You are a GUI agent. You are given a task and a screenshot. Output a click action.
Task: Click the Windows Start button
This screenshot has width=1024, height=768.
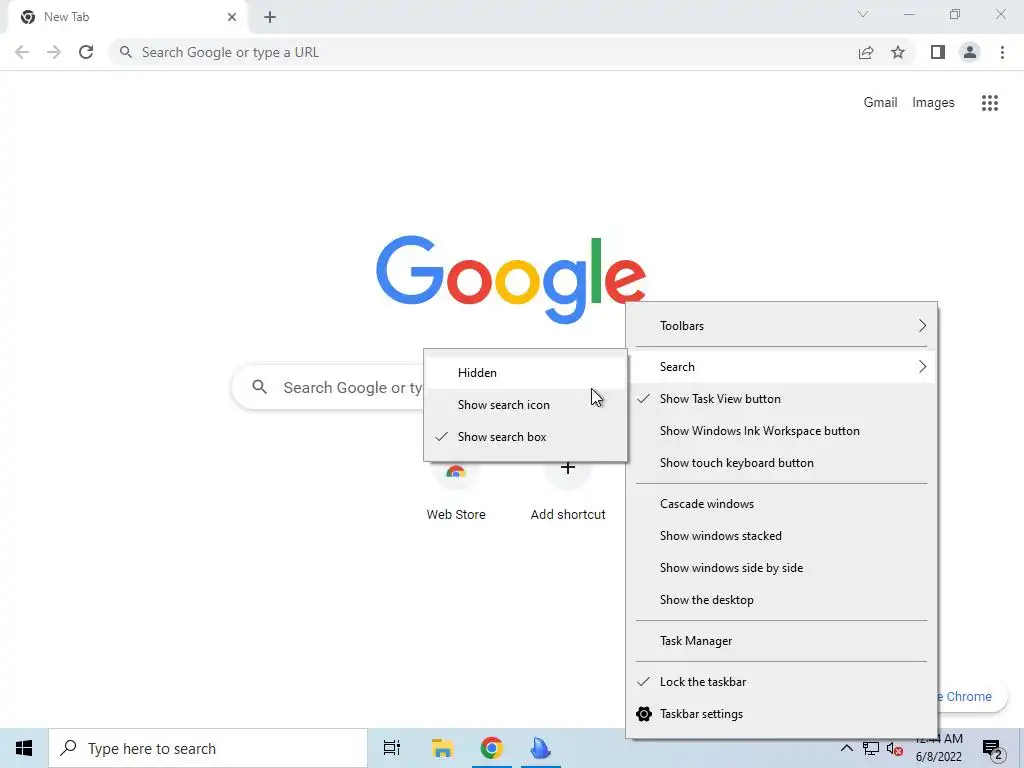(24, 748)
